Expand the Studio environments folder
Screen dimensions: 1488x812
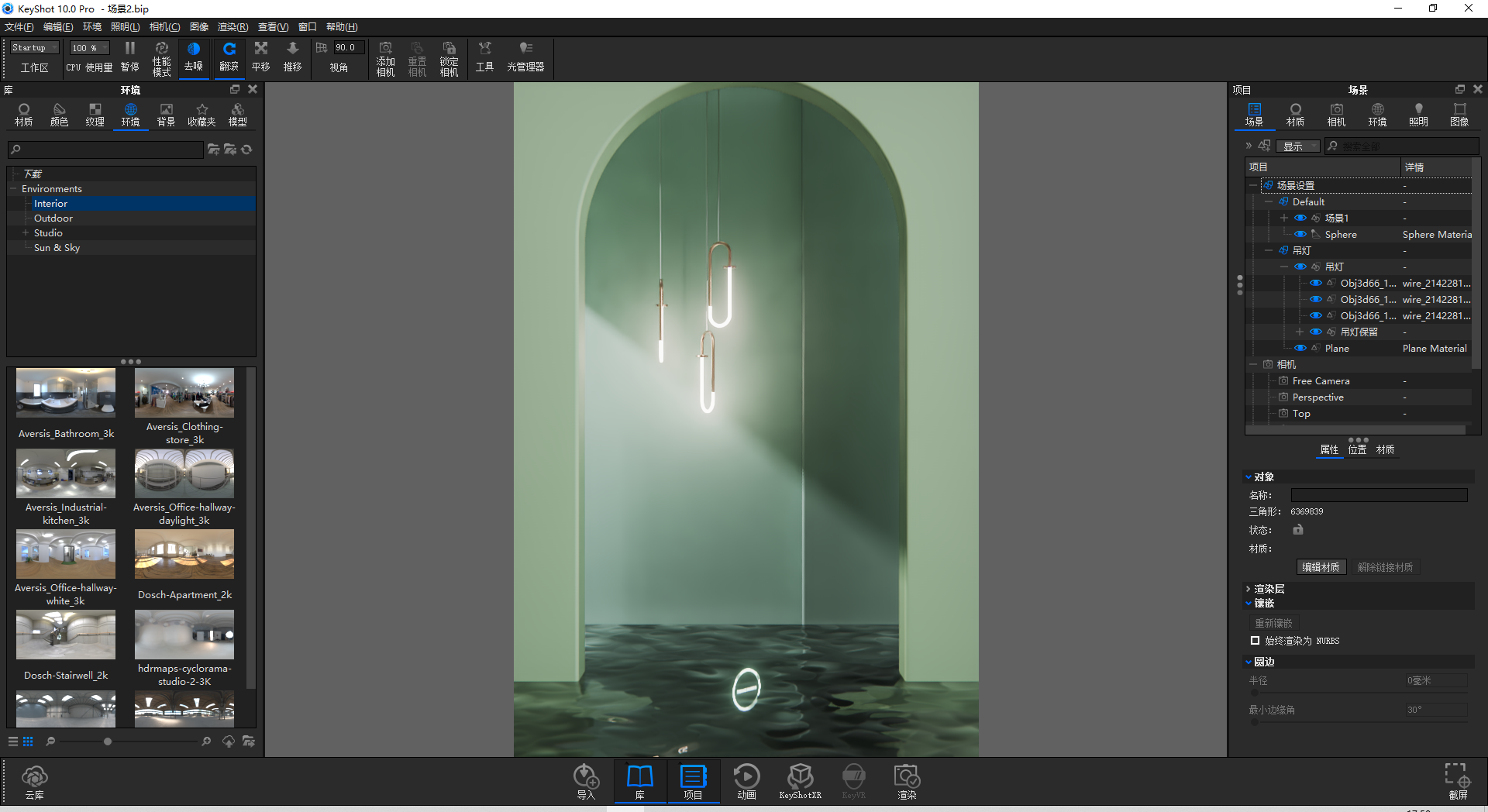click(x=26, y=232)
